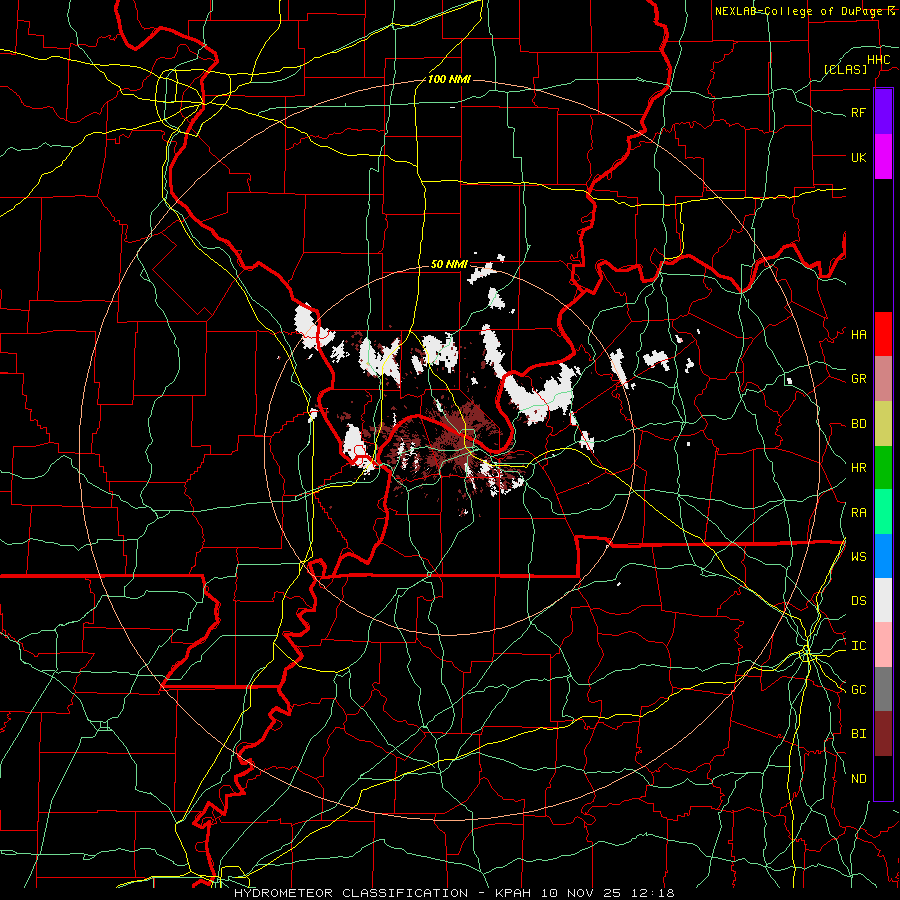Click the BD legend label
900x900 pixels.
pyautogui.click(x=859, y=424)
